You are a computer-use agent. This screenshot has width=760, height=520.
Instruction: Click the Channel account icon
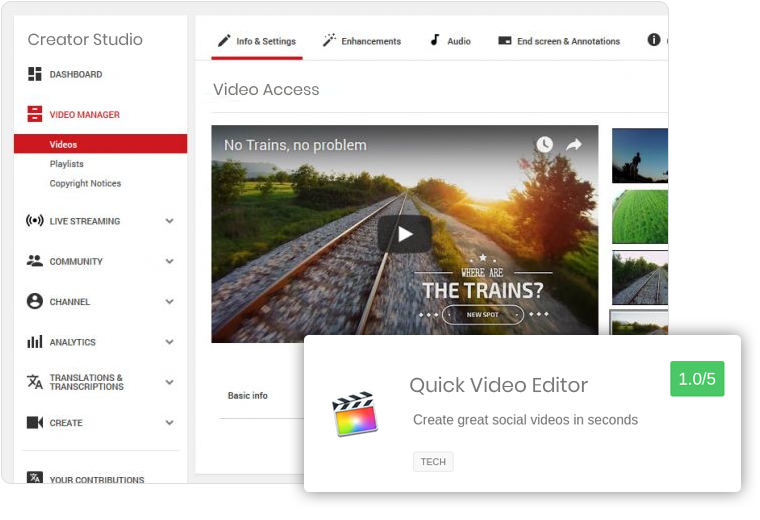(34, 301)
